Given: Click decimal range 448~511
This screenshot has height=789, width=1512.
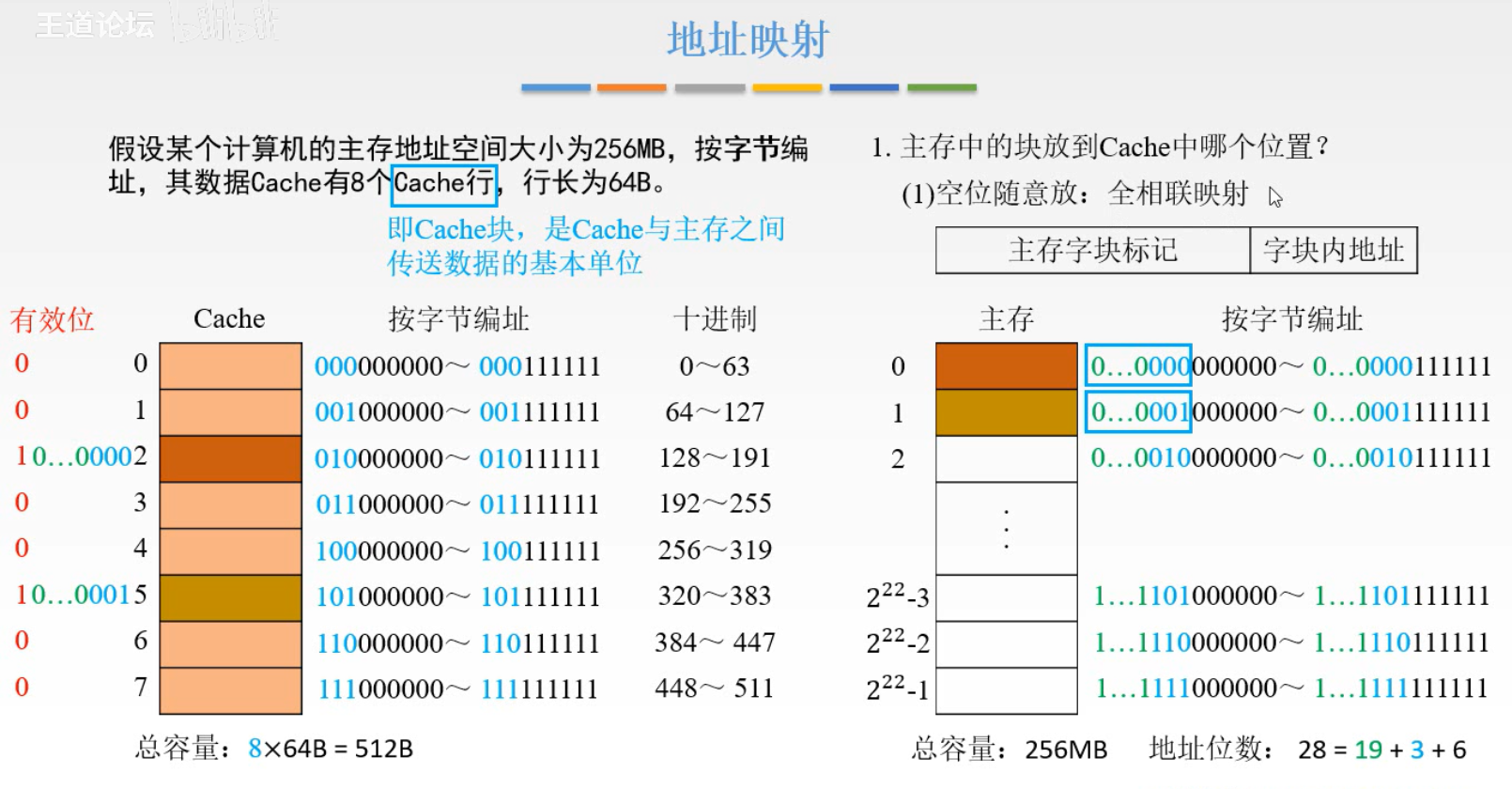Looking at the screenshot, I should (715, 688).
